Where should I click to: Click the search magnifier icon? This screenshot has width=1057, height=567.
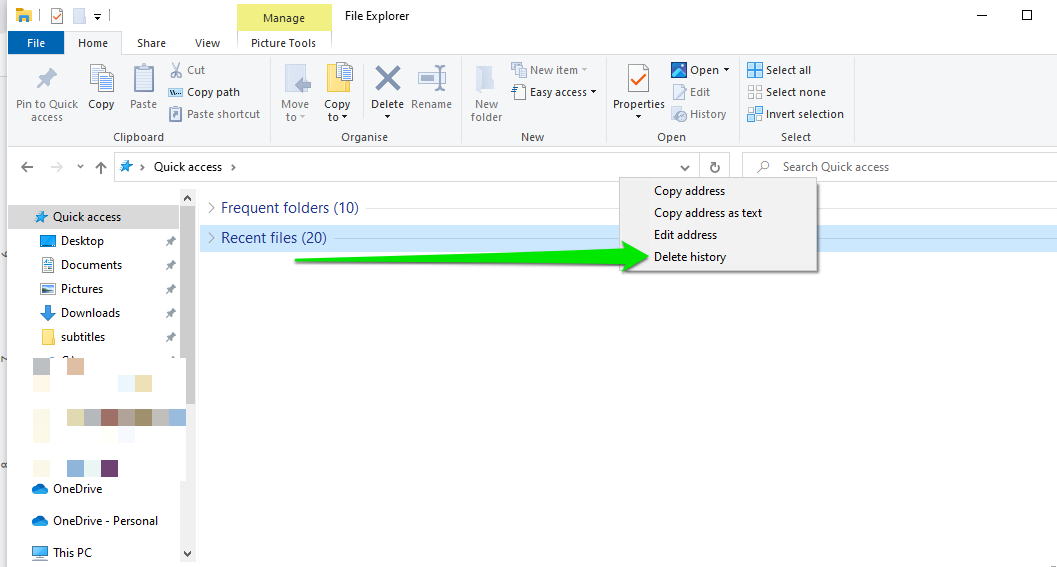click(763, 167)
